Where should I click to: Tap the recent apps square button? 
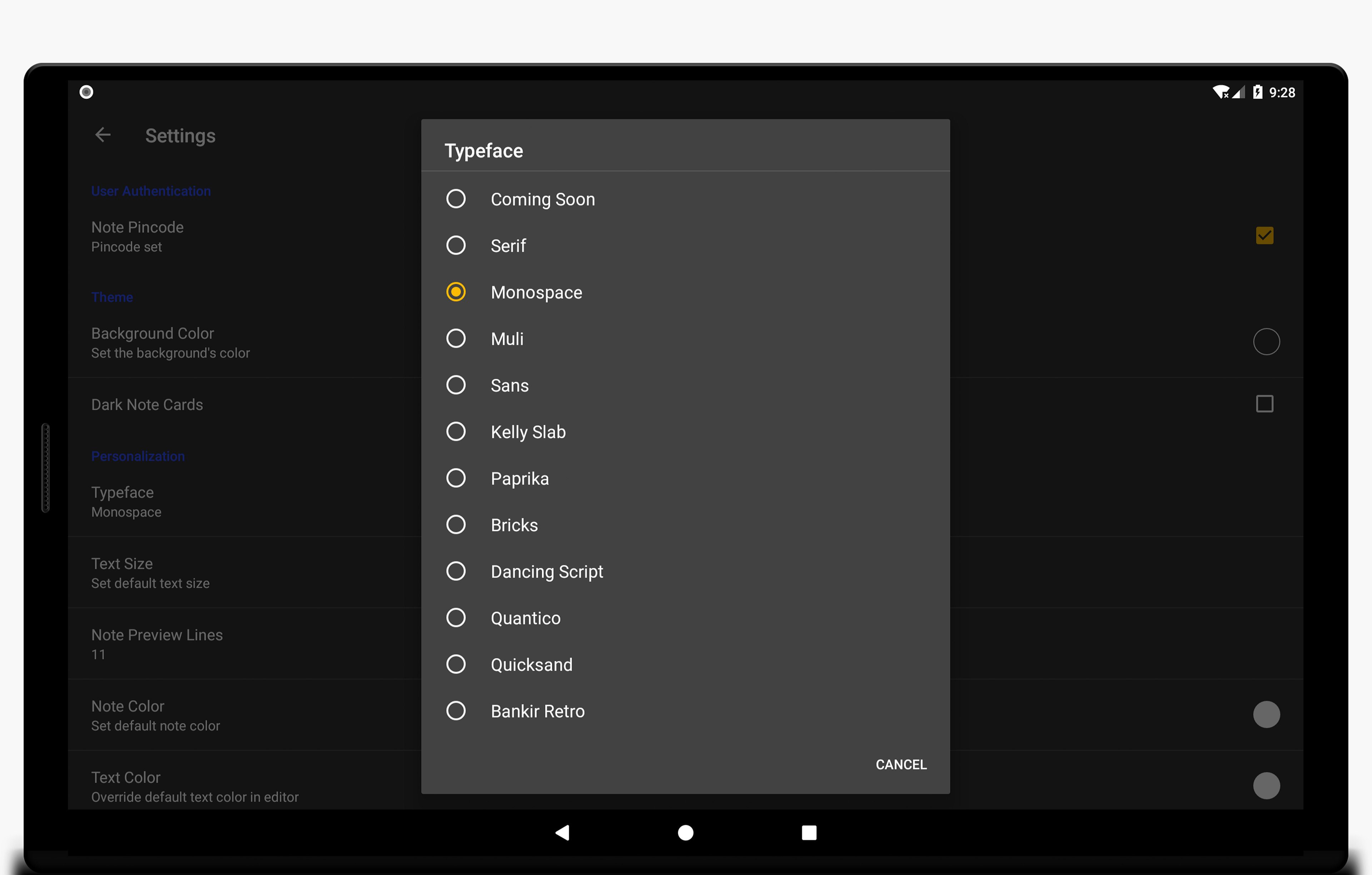coord(809,832)
